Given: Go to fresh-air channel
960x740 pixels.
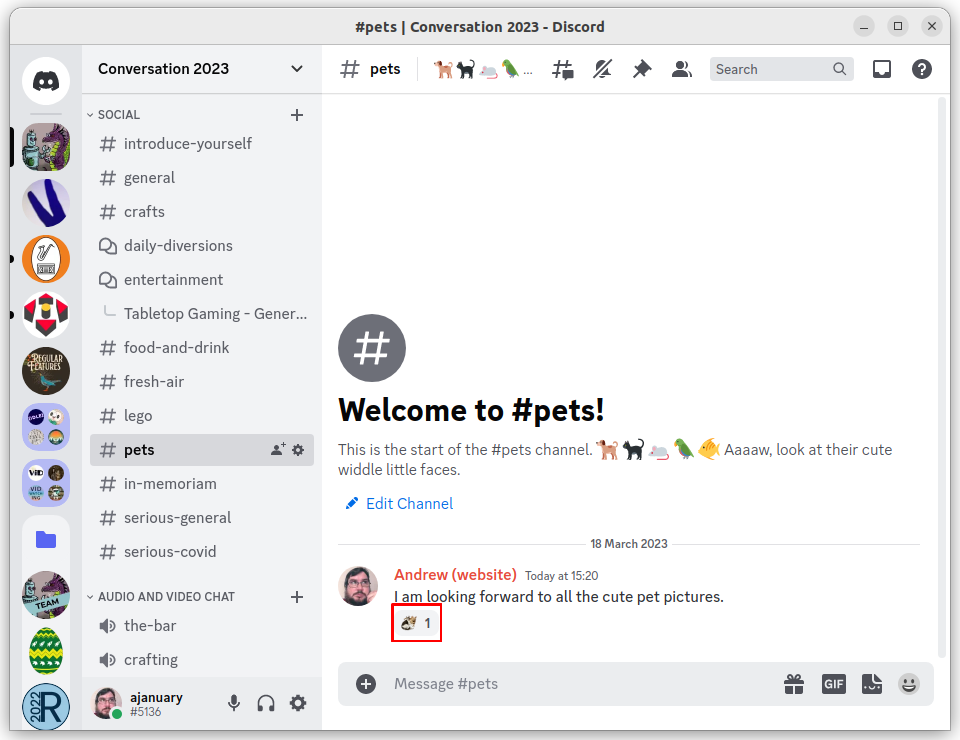Looking at the screenshot, I should tap(202, 382).
